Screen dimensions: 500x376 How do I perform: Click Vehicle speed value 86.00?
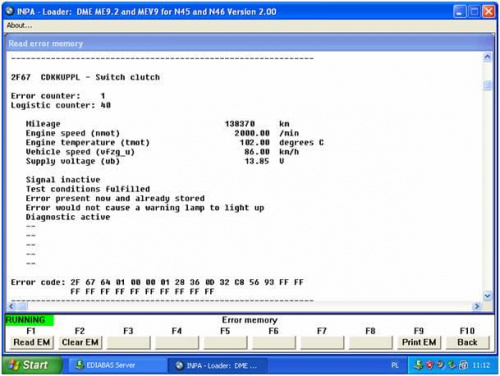(x=257, y=152)
